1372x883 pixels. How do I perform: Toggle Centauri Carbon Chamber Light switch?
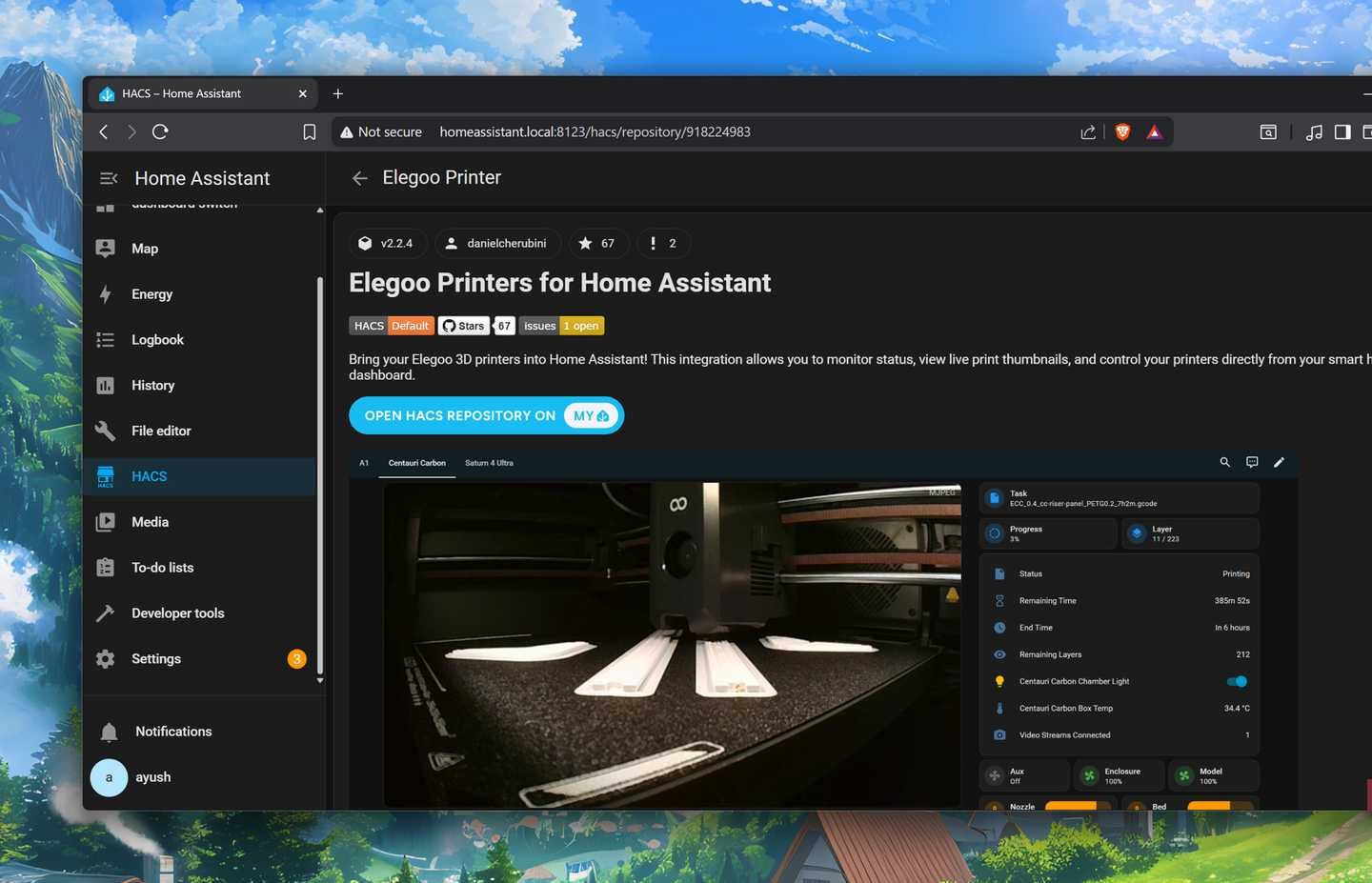tap(1237, 681)
